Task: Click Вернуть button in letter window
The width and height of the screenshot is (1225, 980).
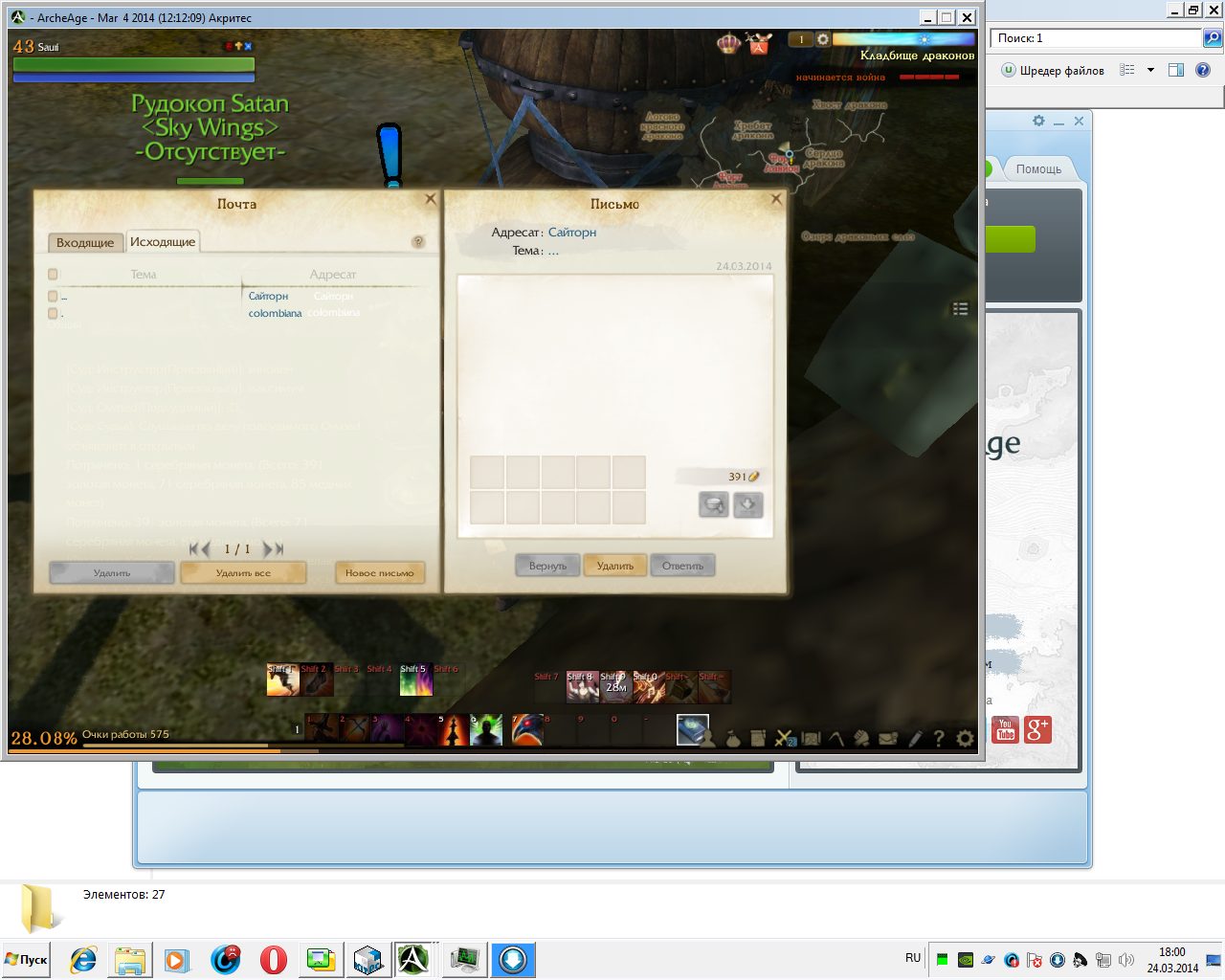Action: click(547, 566)
